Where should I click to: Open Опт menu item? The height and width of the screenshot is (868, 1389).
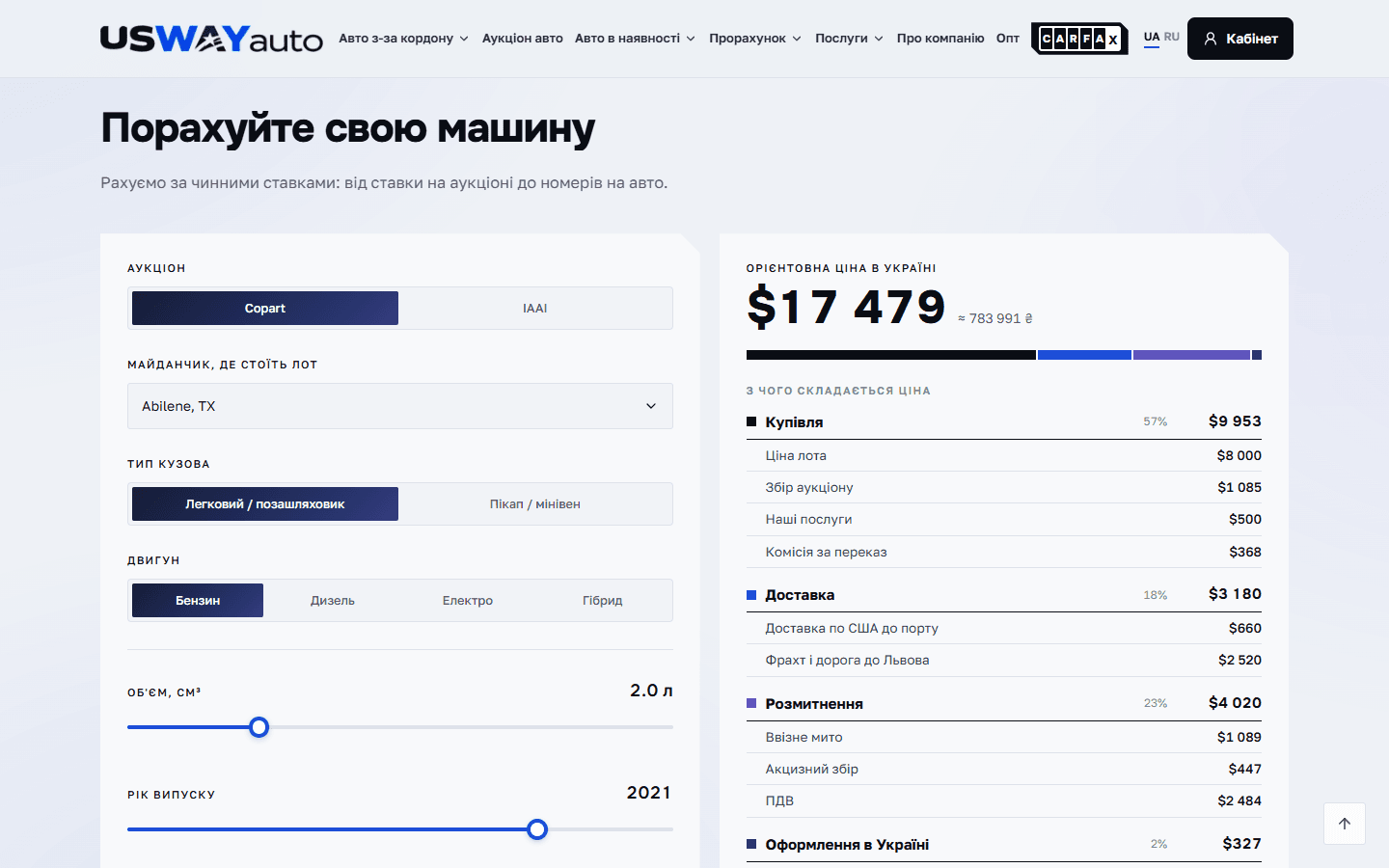(1008, 39)
